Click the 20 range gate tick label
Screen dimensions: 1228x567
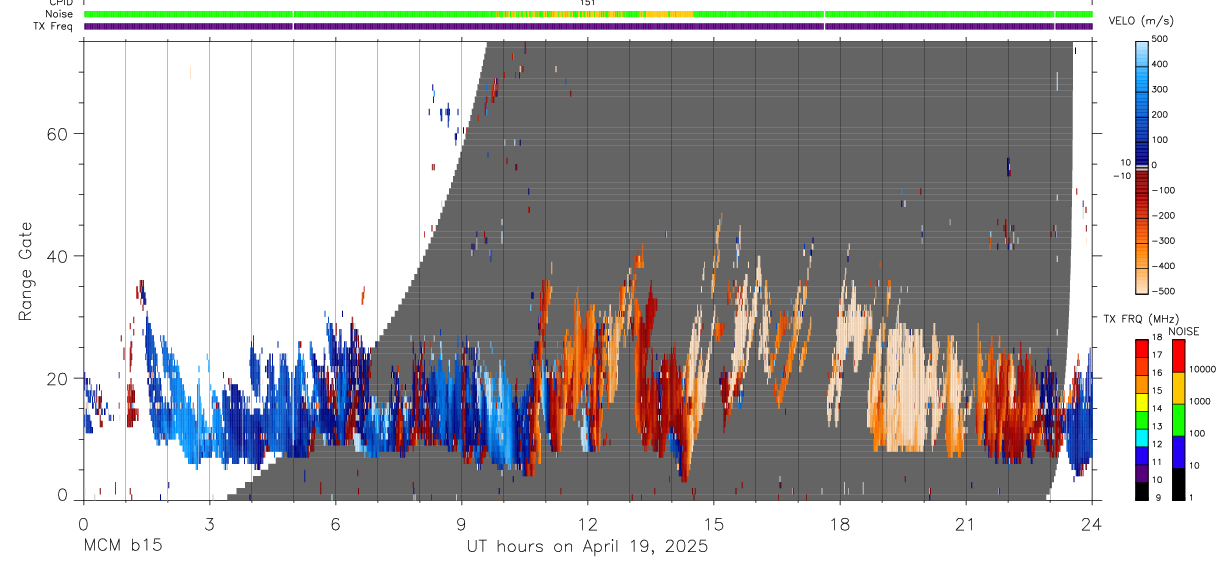pos(55,379)
